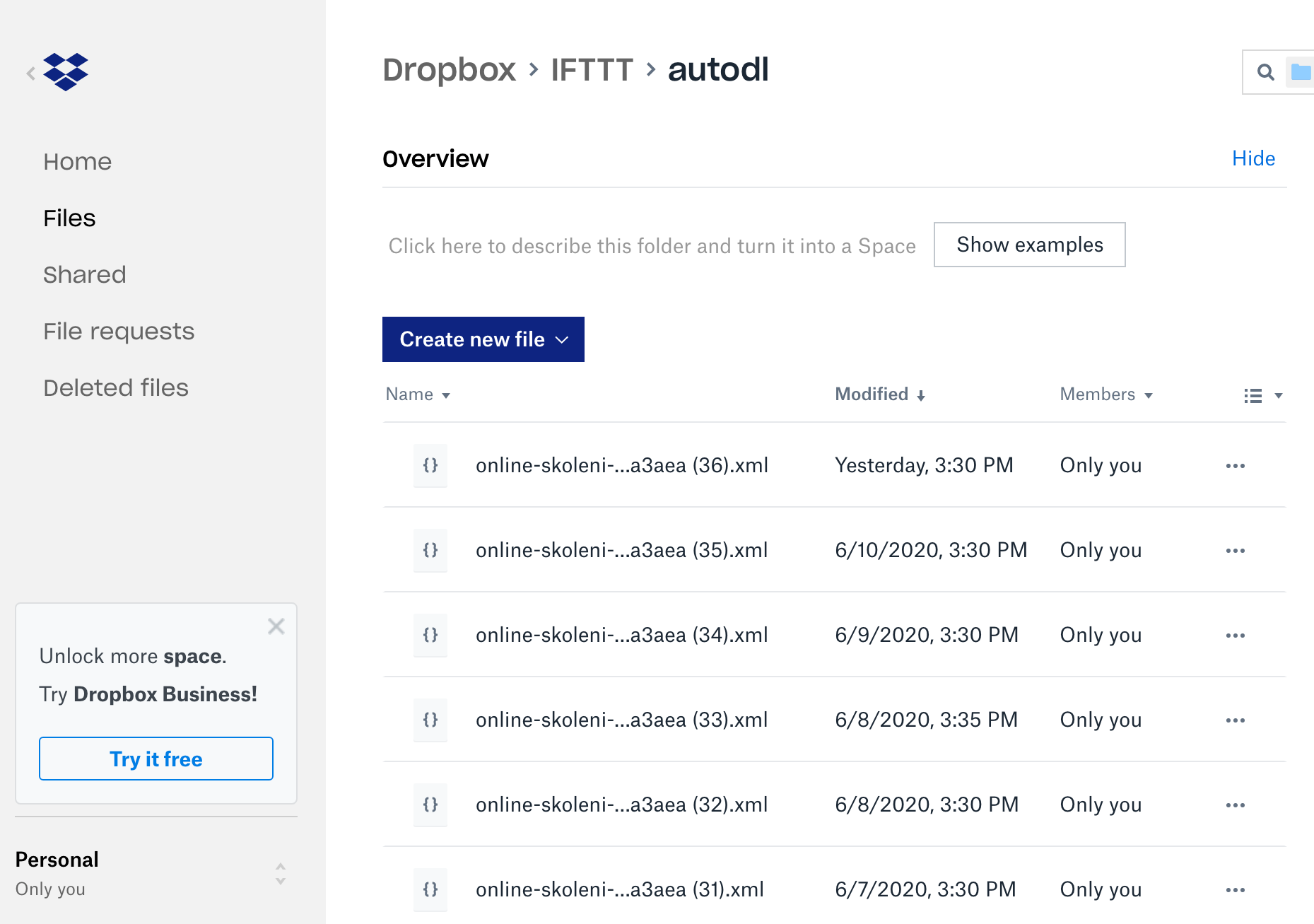Click the 6/8/2020, 3:30 PM date
The height and width of the screenshot is (924, 1314).
927,805
